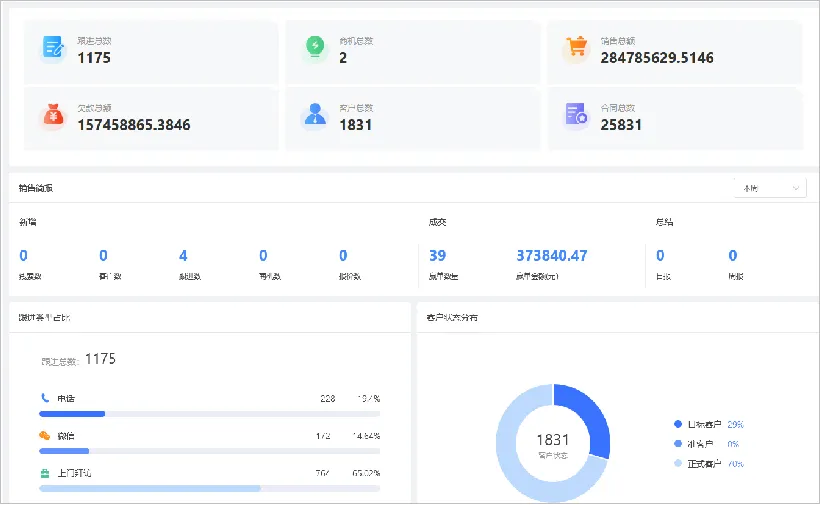Screen dimensions: 820x505
Task: Click the follow-up total 1175 card value
Action: [x=94, y=58]
